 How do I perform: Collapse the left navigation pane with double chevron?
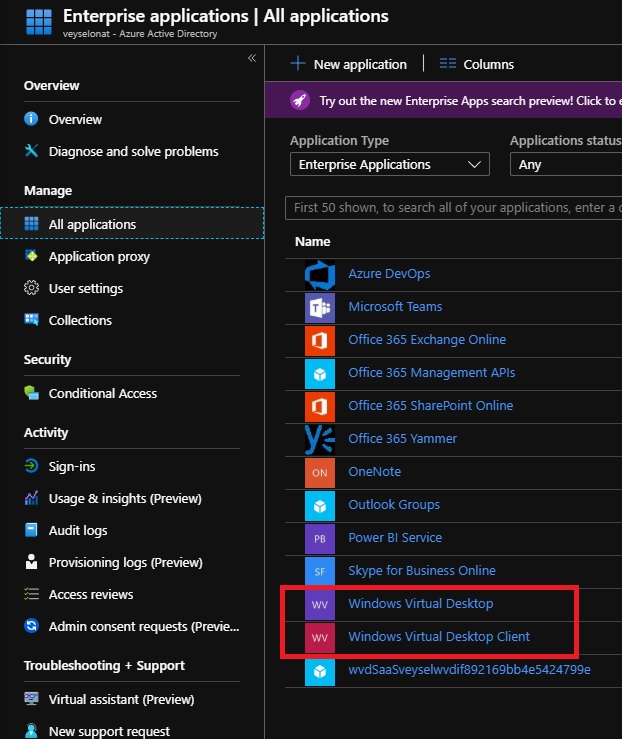252,58
